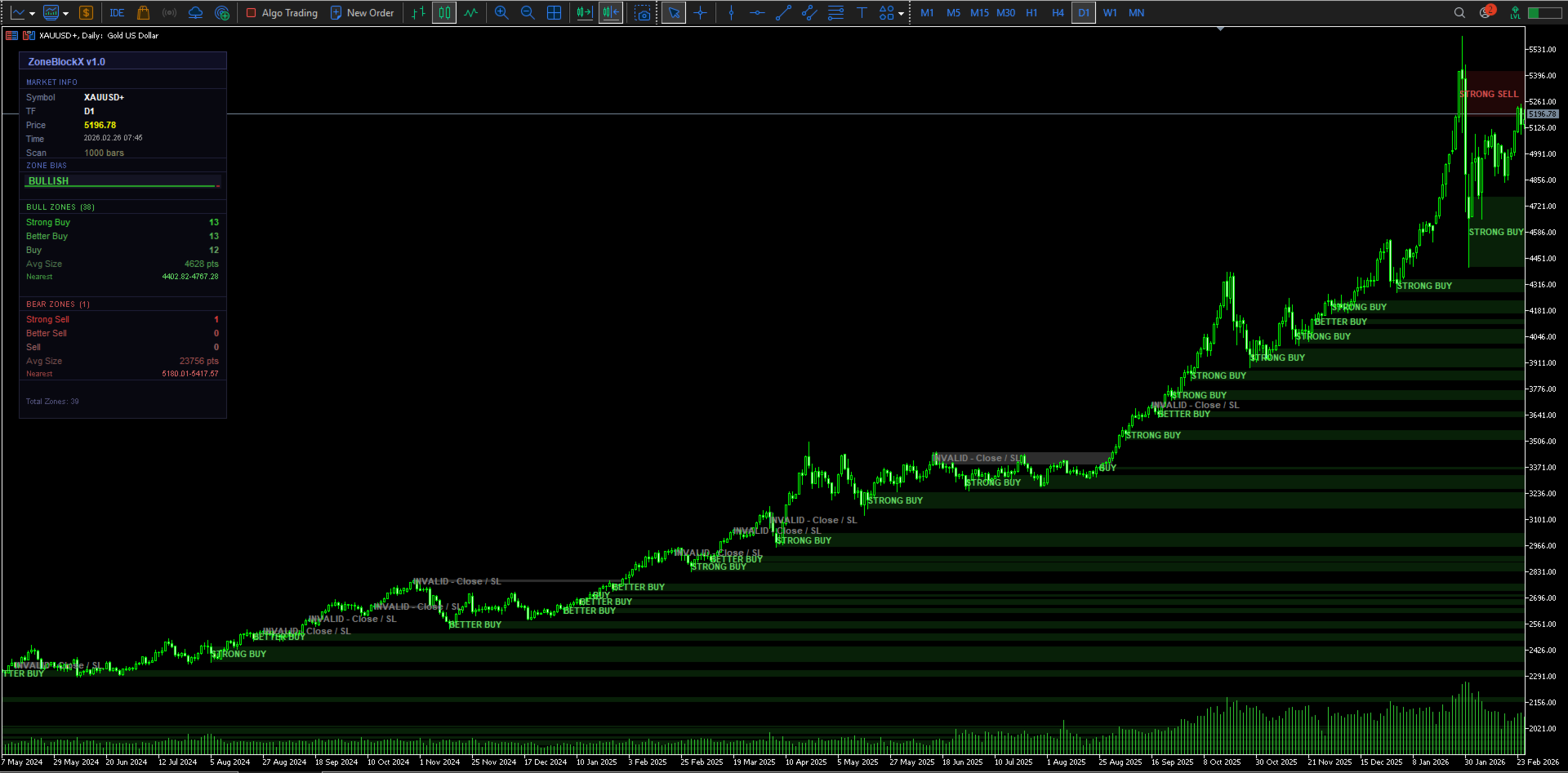Click the bull Nearest 4402.82-4767.28 value

pos(189,277)
